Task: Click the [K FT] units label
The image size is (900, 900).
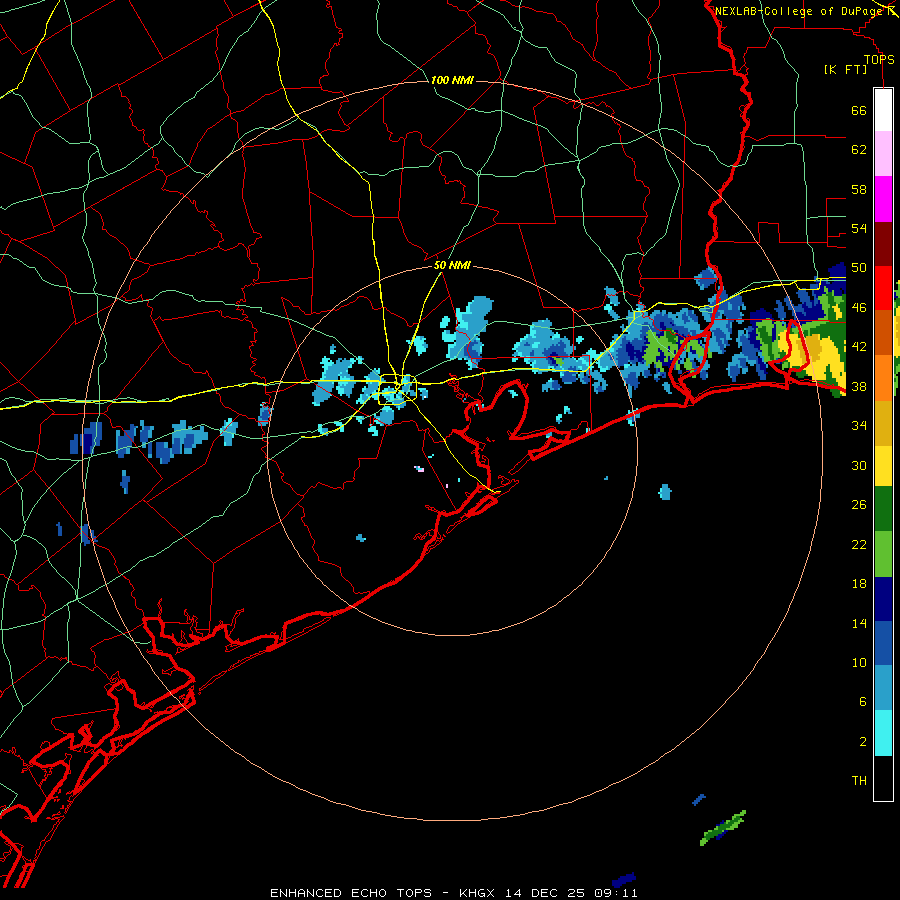Action: pyautogui.click(x=845, y=69)
